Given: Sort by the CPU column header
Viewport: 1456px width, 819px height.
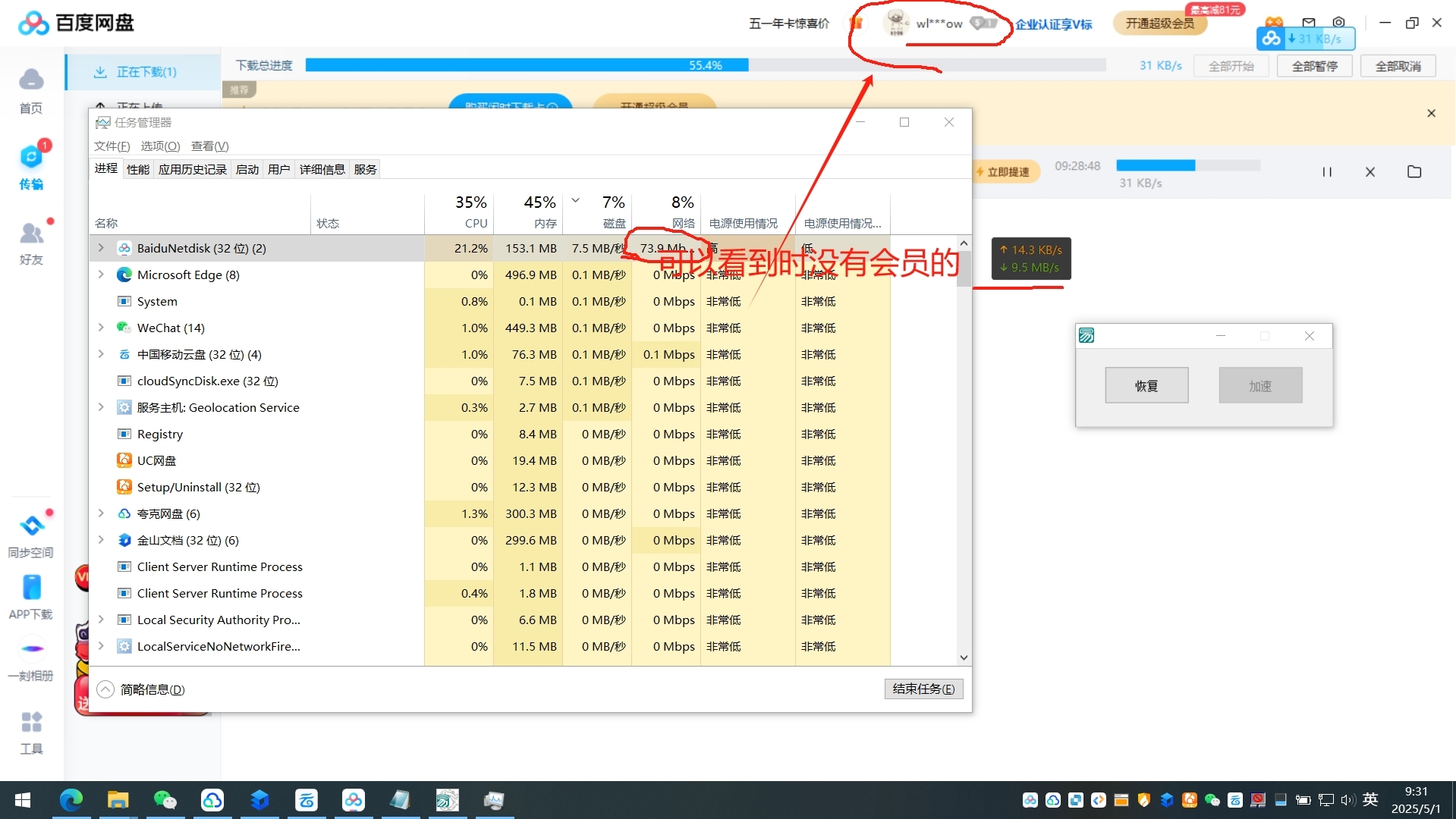Looking at the screenshot, I should point(459,212).
